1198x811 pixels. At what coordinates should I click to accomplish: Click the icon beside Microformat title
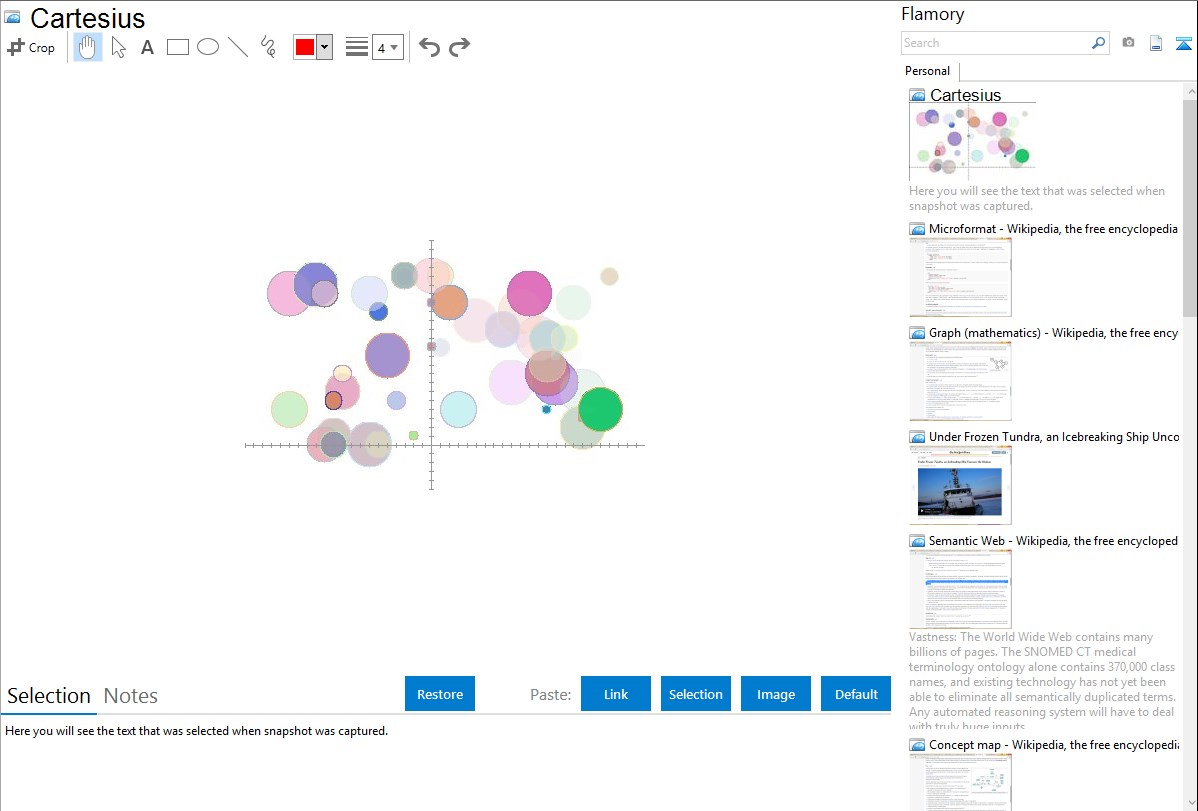(x=917, y=229)
